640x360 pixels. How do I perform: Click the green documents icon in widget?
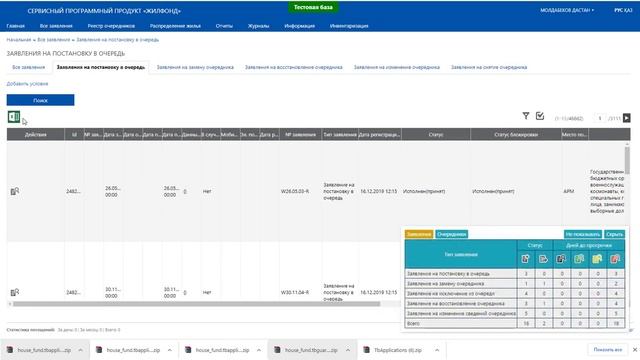pos(579,259)
